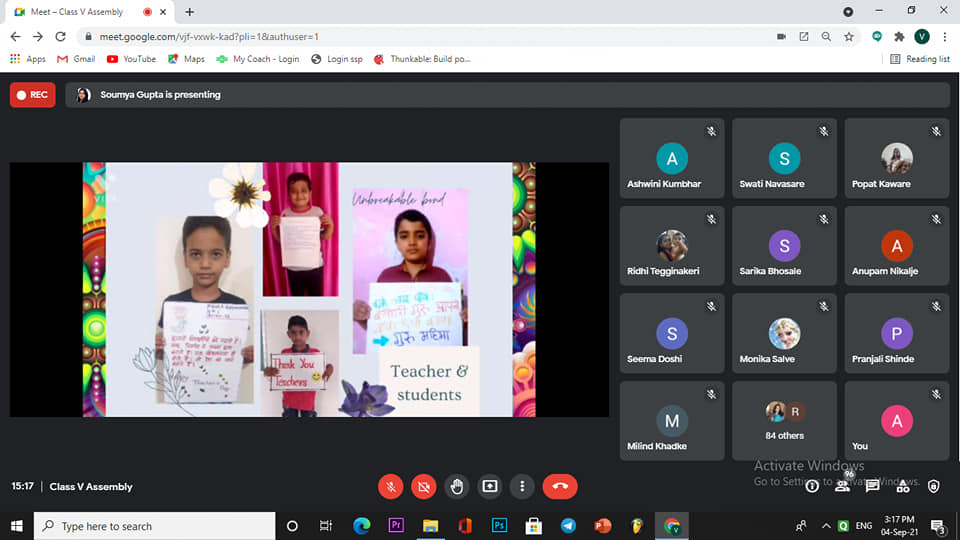Screen dimensions: 960x540
Task: Open the My Coach - Login bookmark
Action: pos(258,59)
